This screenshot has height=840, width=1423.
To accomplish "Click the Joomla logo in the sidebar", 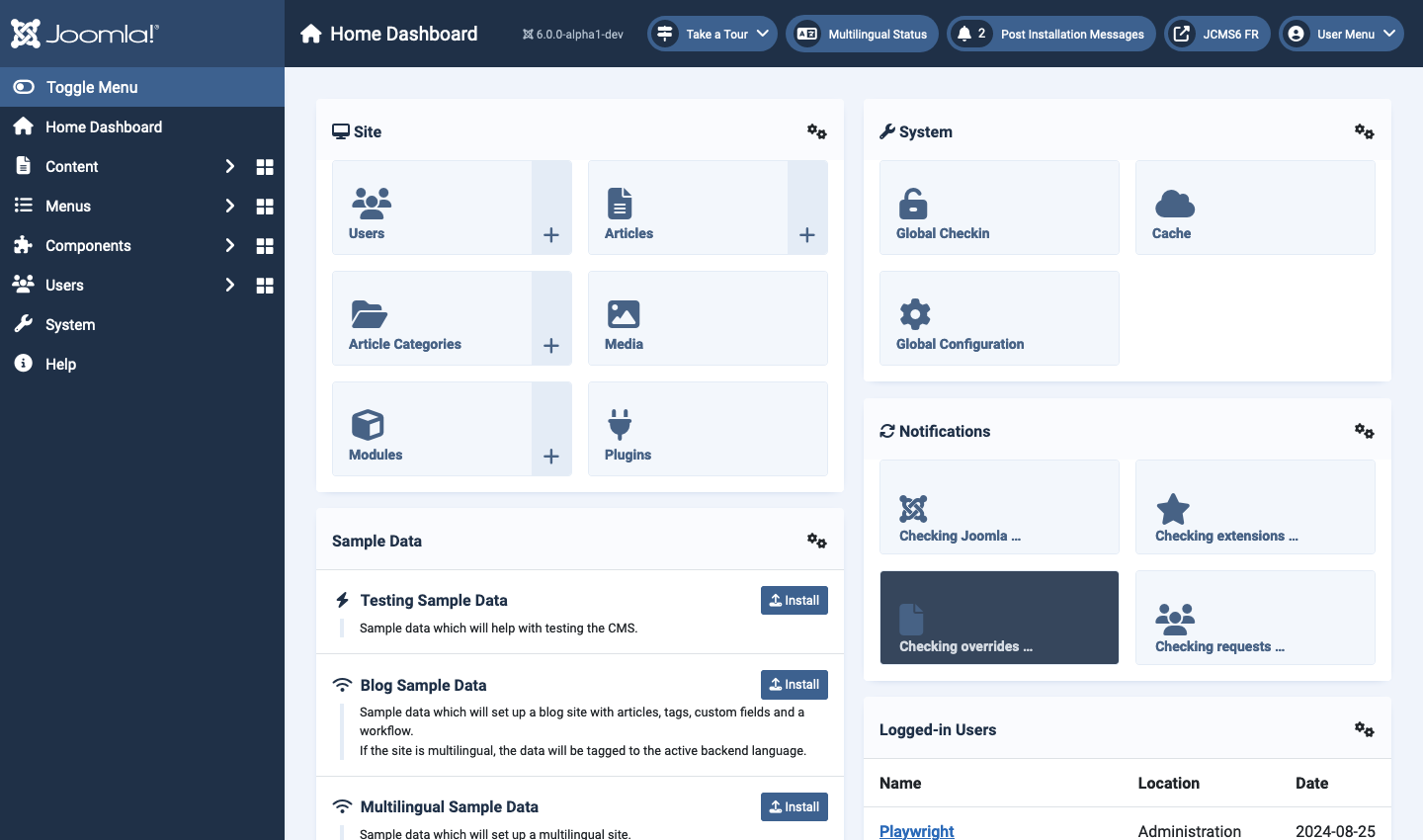I will pyautogui.click(x=84, y=34).
